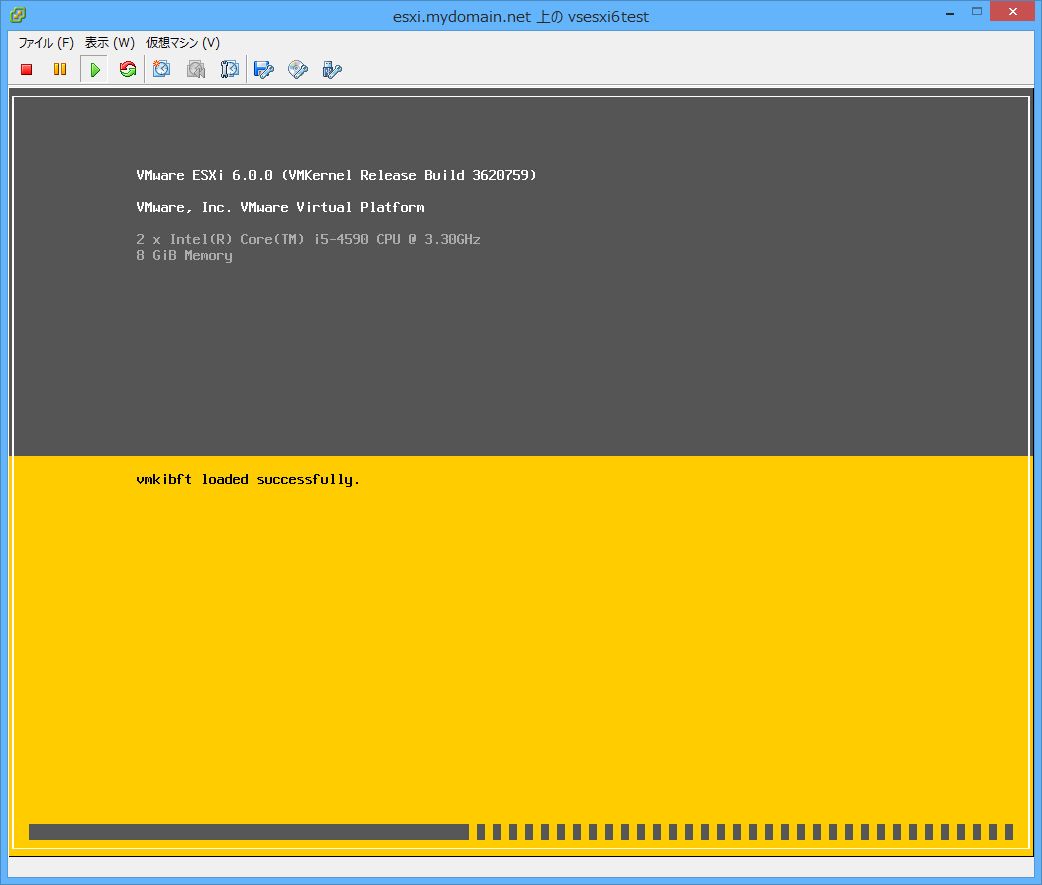Click the 'vmkibft loaded successfully.' message

pos(248,480)
